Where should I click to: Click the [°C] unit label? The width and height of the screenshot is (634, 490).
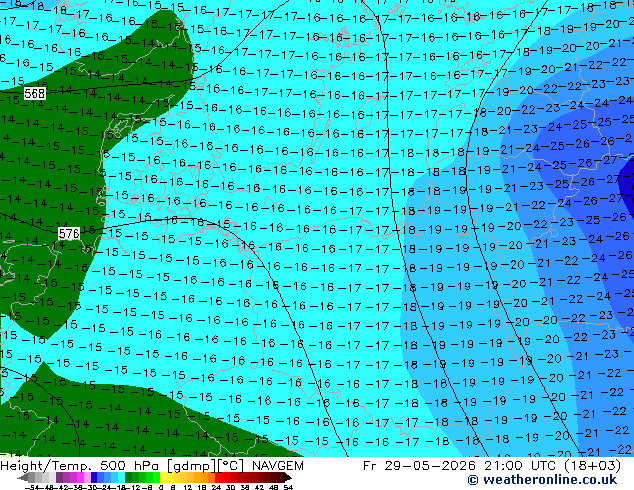pyautogui.click(x=231, y=466)
